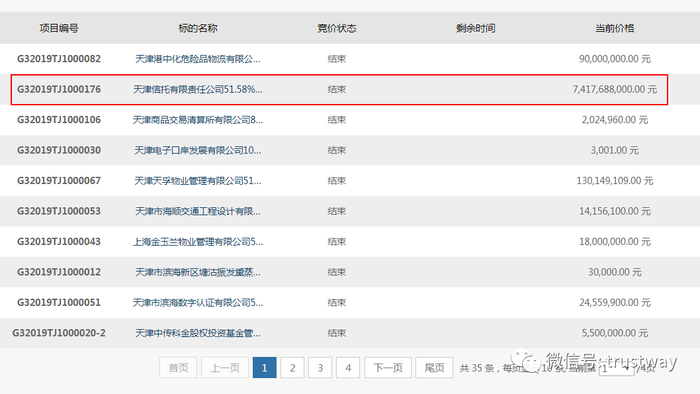Screen dimensions: 700x394
Task: Open the 天津信托有限责任公司51.58% listing link
Action: coord(198,89)
